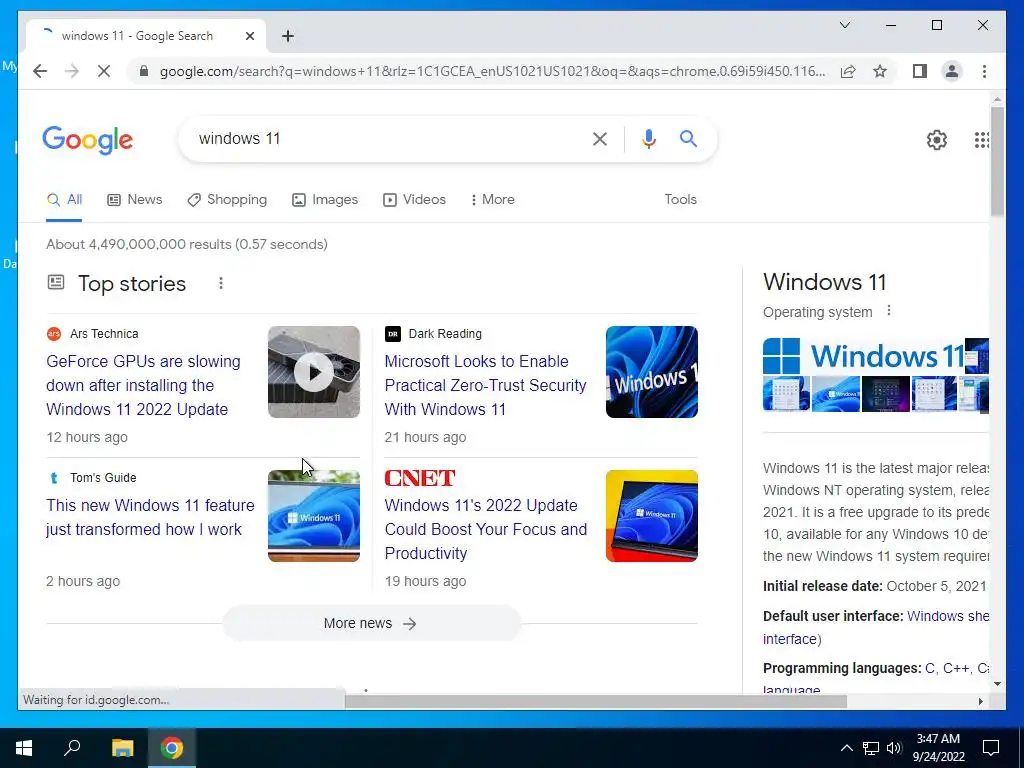Go to the Google homepage via logo

88,140
